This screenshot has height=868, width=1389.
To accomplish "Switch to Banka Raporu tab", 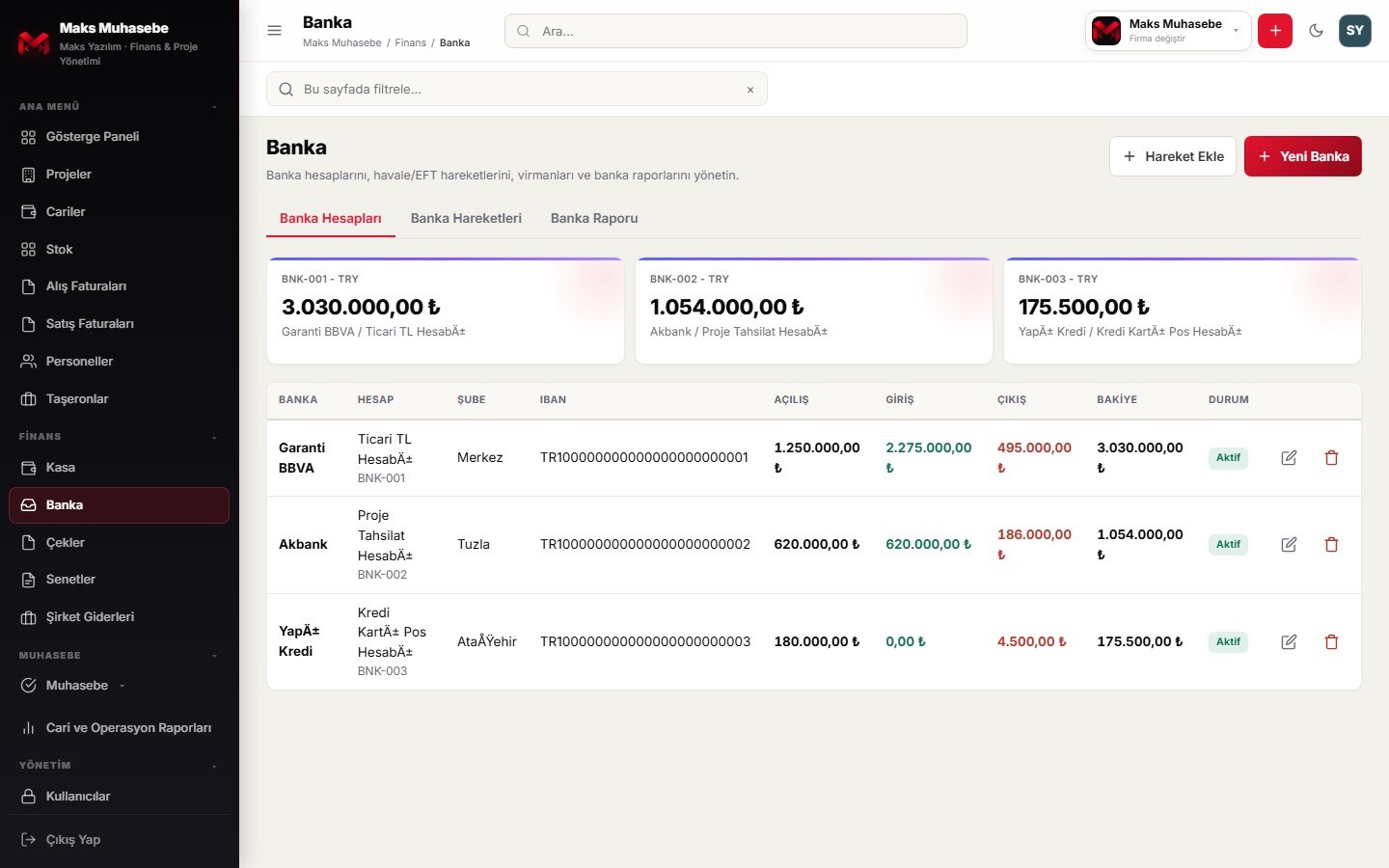I will click(x=594, y=219).
